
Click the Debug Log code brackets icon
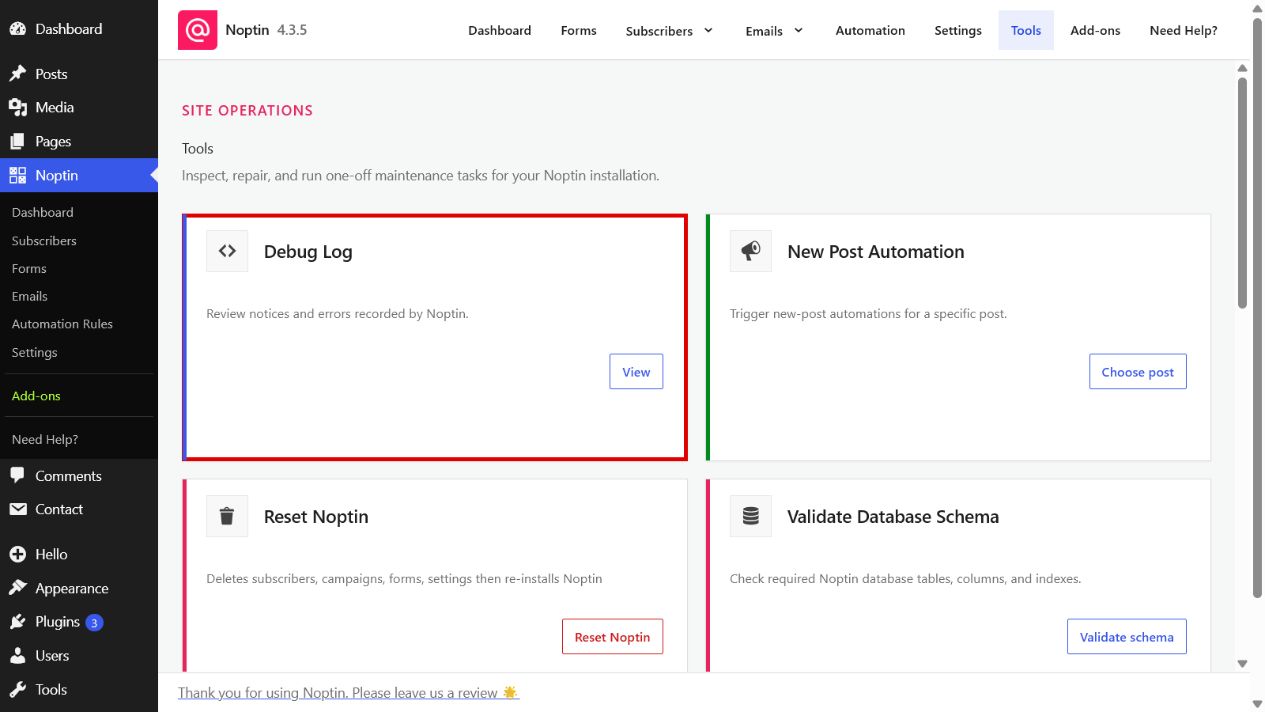(227, 251)
